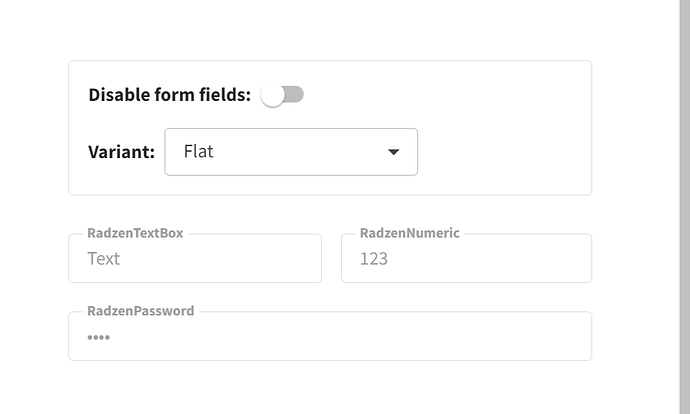Viewport: 690px width, 414px height.
Task: Click the dropdown arrow in Variant selector
Action: click(x=394, y=152)
